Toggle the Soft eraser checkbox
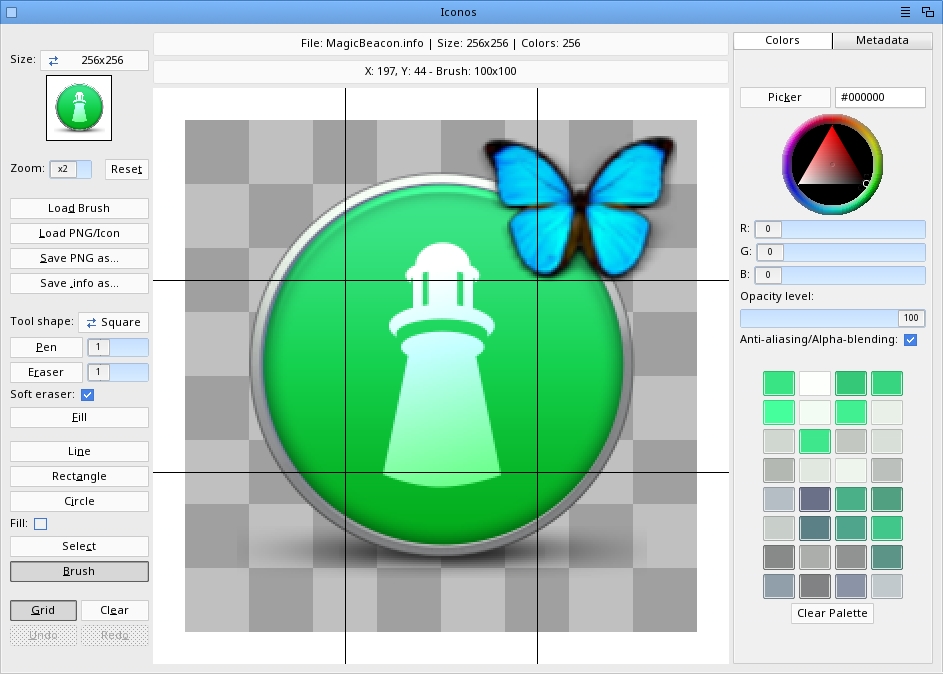 pos(87,395)
